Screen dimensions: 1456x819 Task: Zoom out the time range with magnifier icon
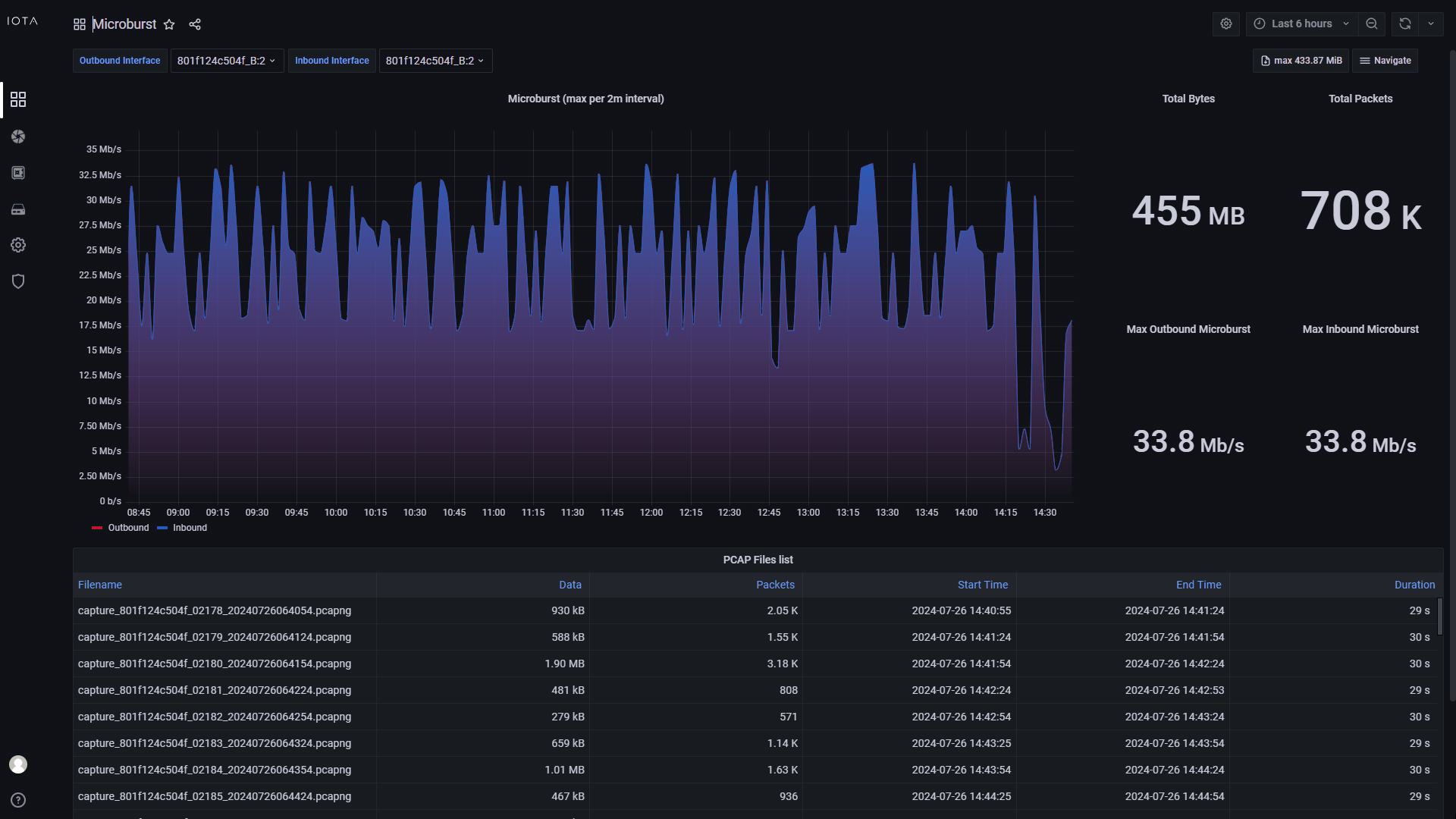click(x=1372, y=24)
